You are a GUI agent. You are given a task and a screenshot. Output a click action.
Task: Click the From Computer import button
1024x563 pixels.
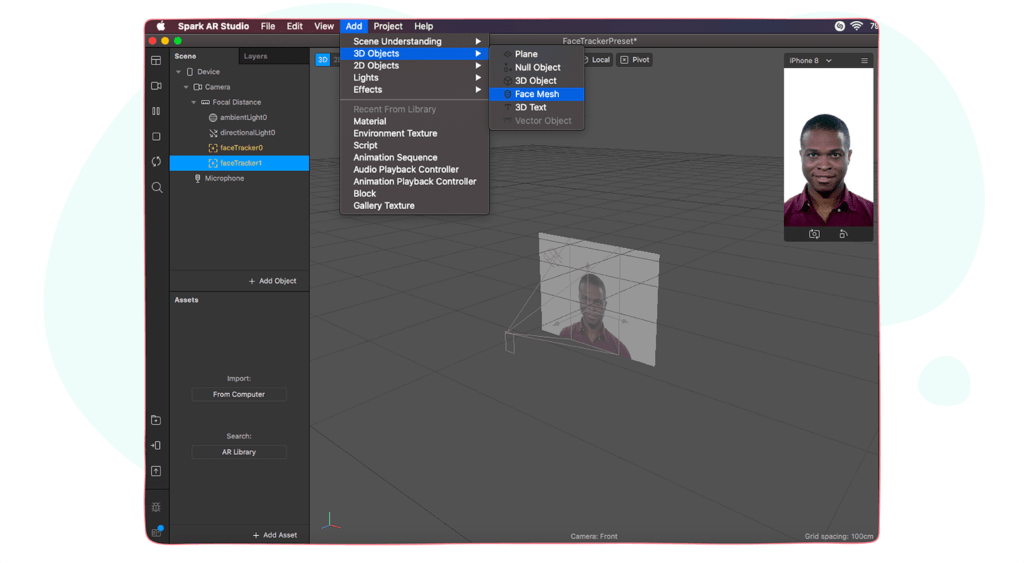pos(239,394)
